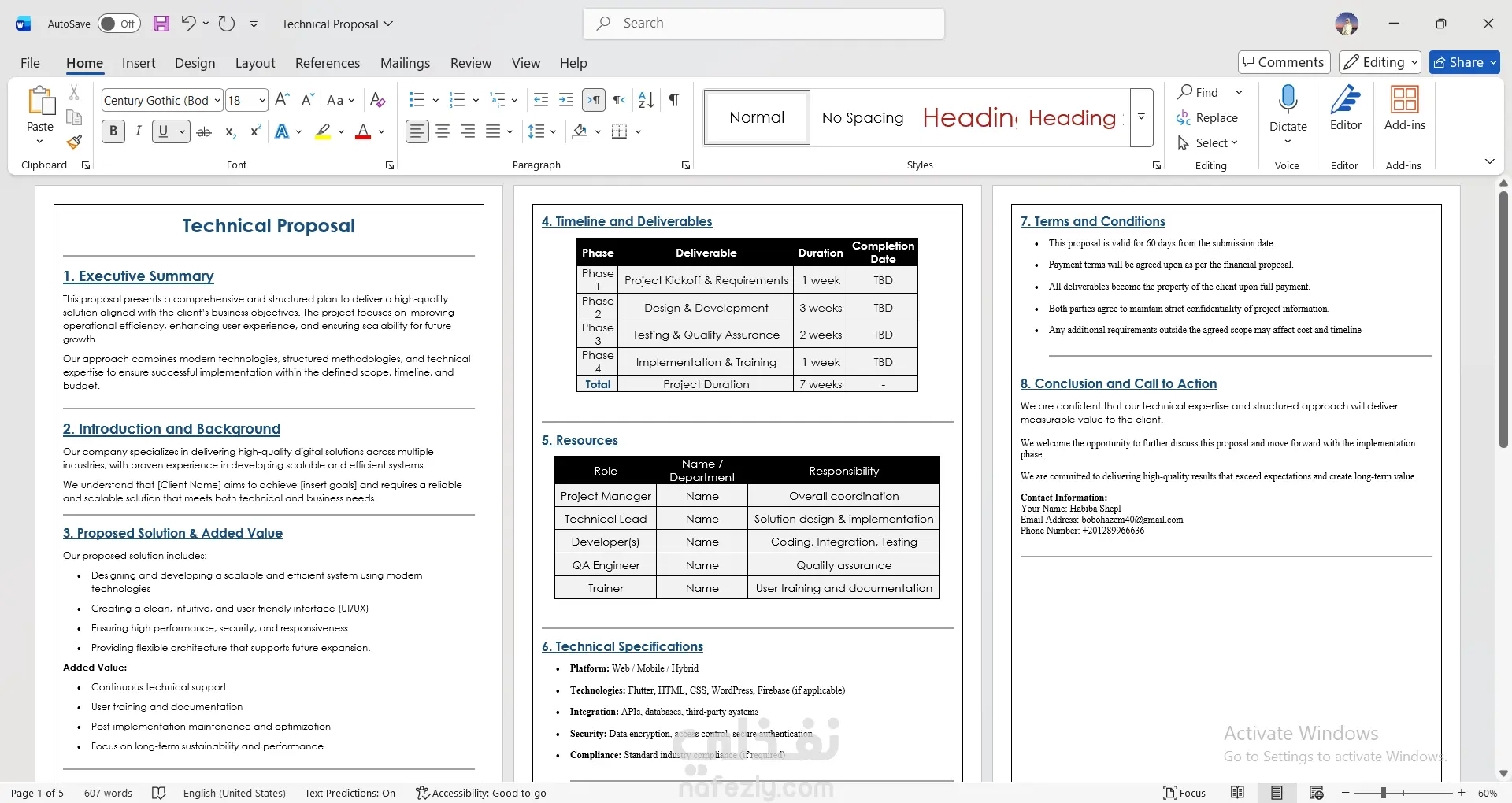
Task: Open the font size dropdown
Action: pyautogui.click(x=262, y=100)
